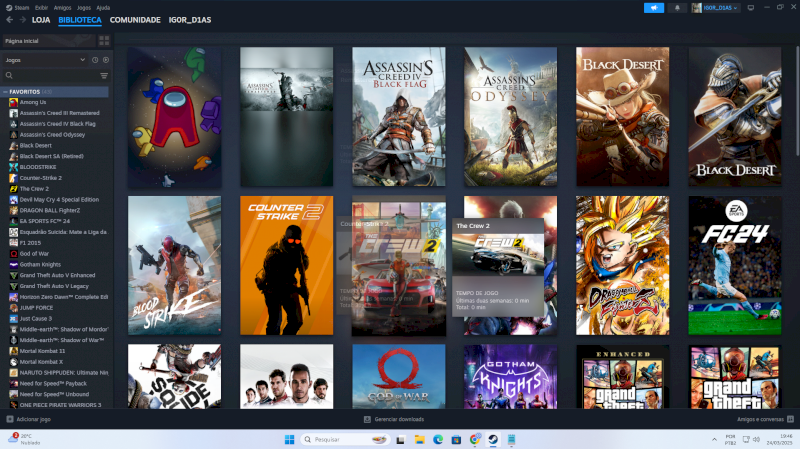Collapse the FAVORITOS category
The height and width of the screenshot is (449, 800).
point(5,91)
